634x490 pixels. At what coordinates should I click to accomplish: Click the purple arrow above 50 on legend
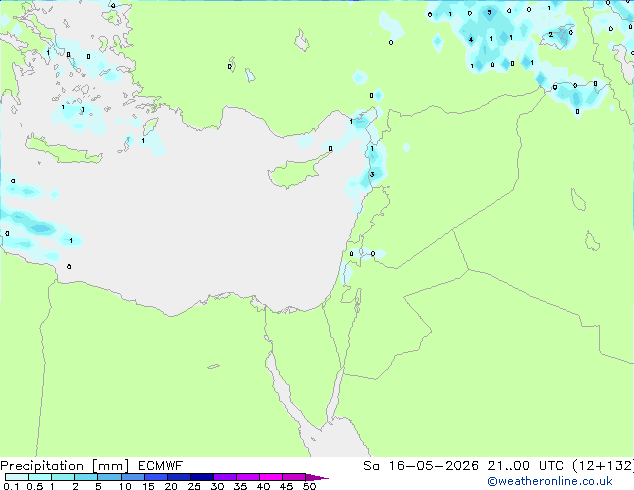coord(317,477)
